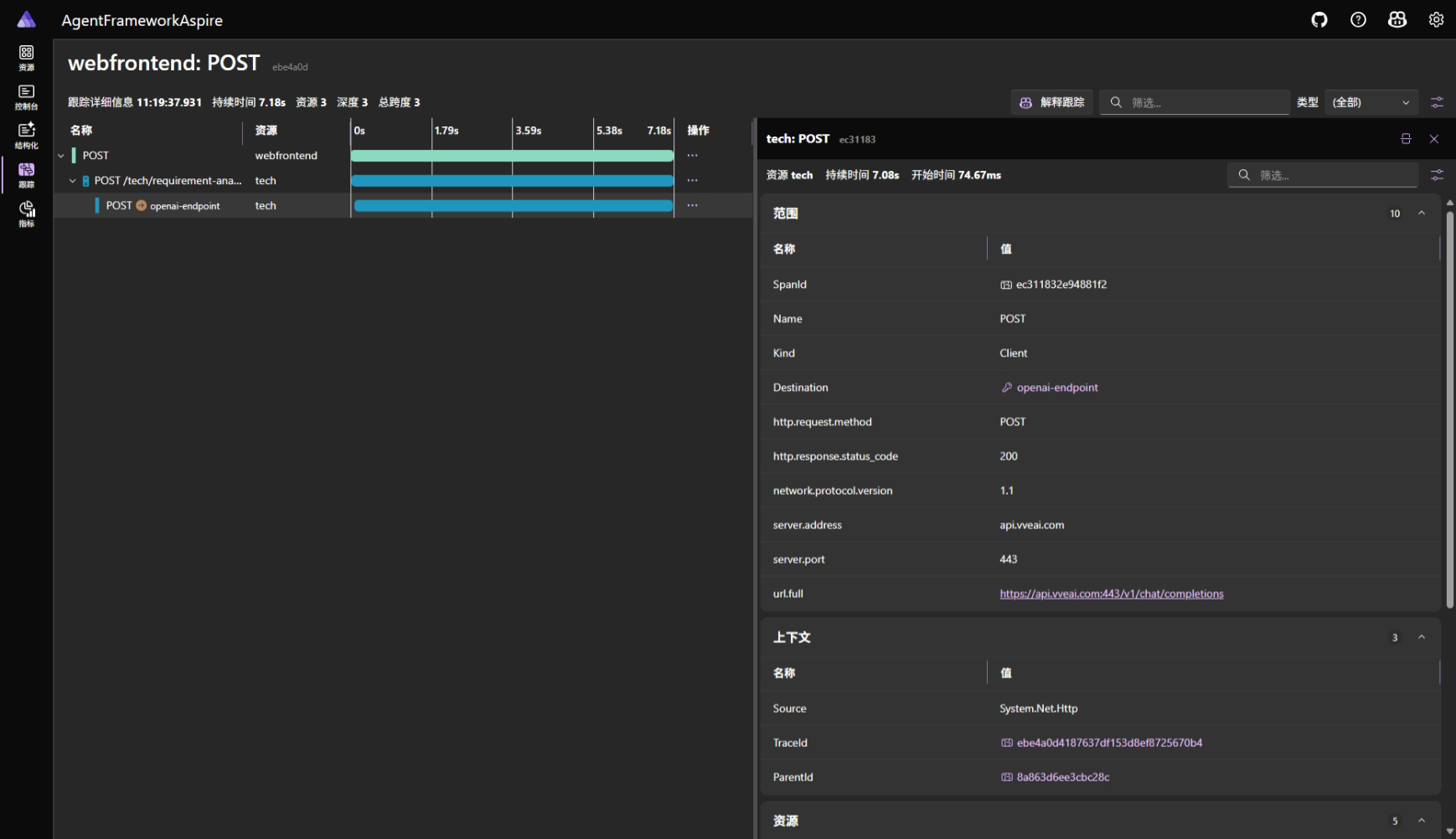Go to Console logs in sidebar
The width and height of the screenshot is (1456, 839).
pyautogui.click(x=27, y=96)
